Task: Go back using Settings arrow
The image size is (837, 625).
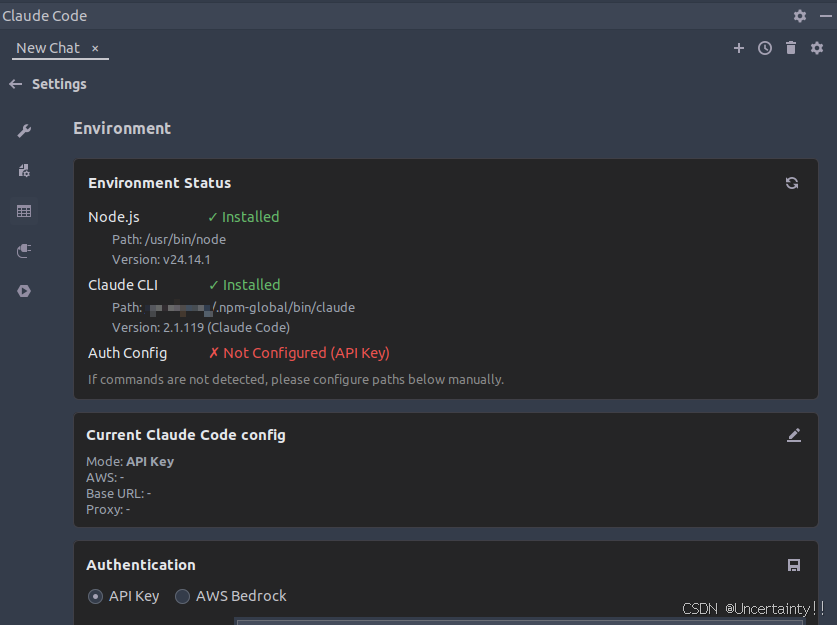Action: [15, 84]
